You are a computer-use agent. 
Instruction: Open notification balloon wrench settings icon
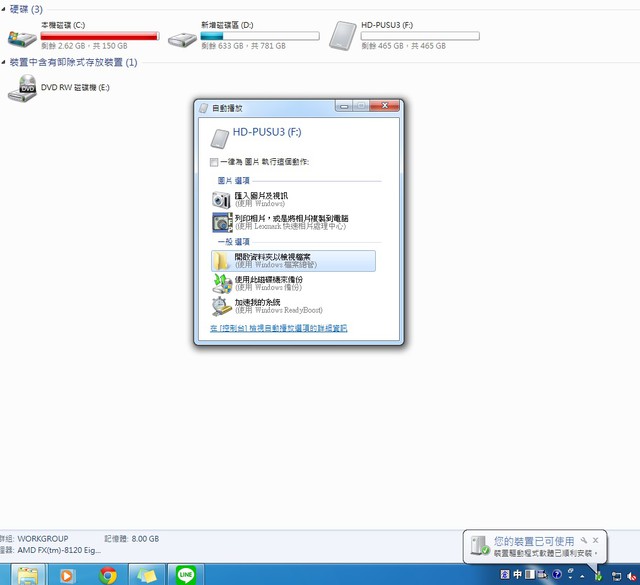pos(584,540)
